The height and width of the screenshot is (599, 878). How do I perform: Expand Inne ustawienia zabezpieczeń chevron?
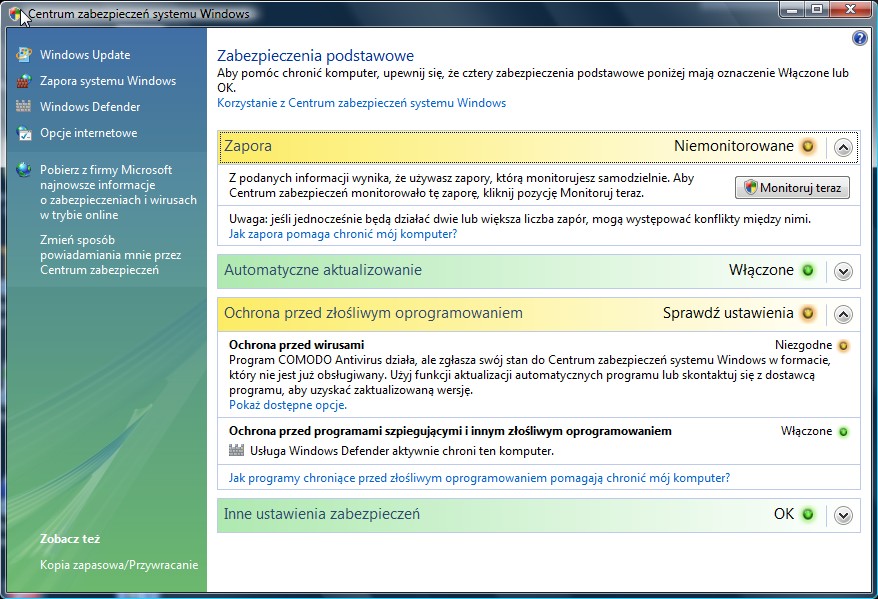[843, 515]
